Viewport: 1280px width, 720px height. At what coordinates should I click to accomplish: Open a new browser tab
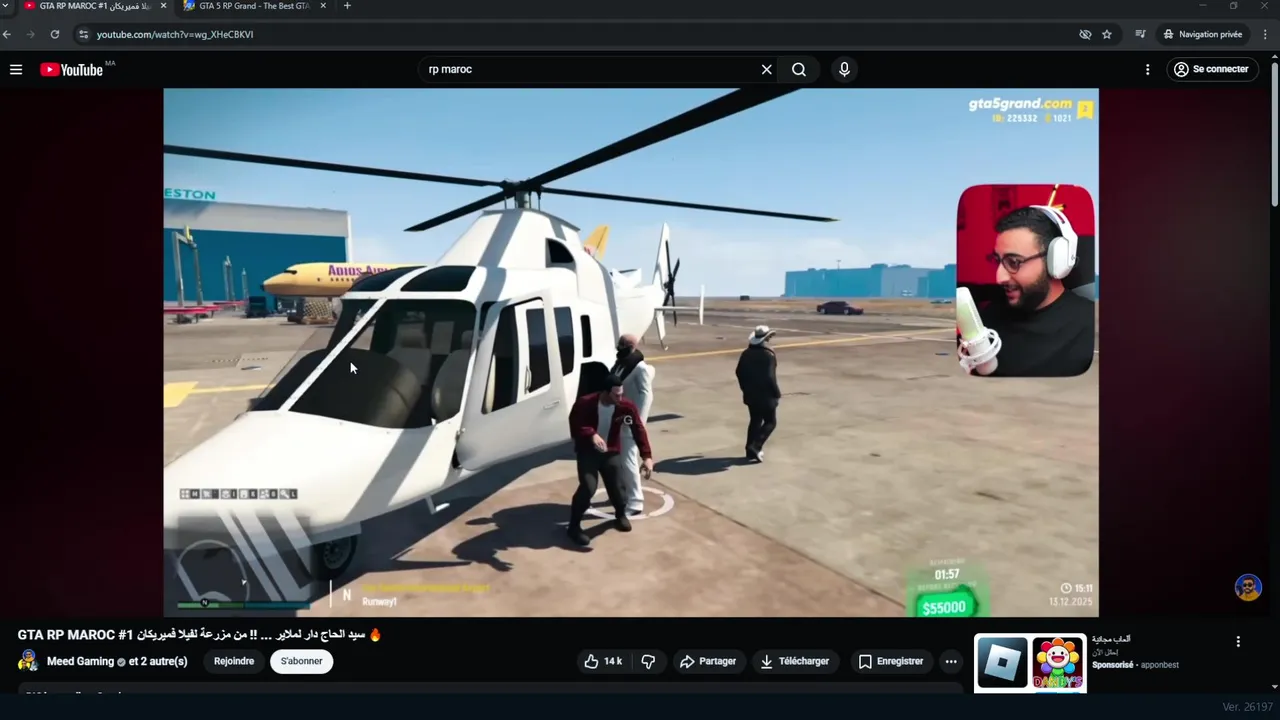[x=347, y=6]
